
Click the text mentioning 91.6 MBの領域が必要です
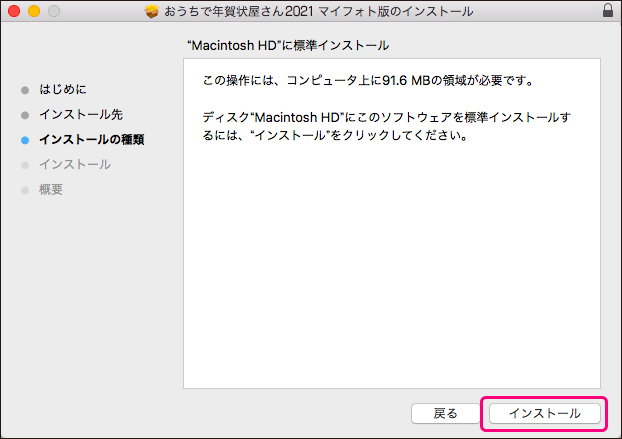coord(368,81)
